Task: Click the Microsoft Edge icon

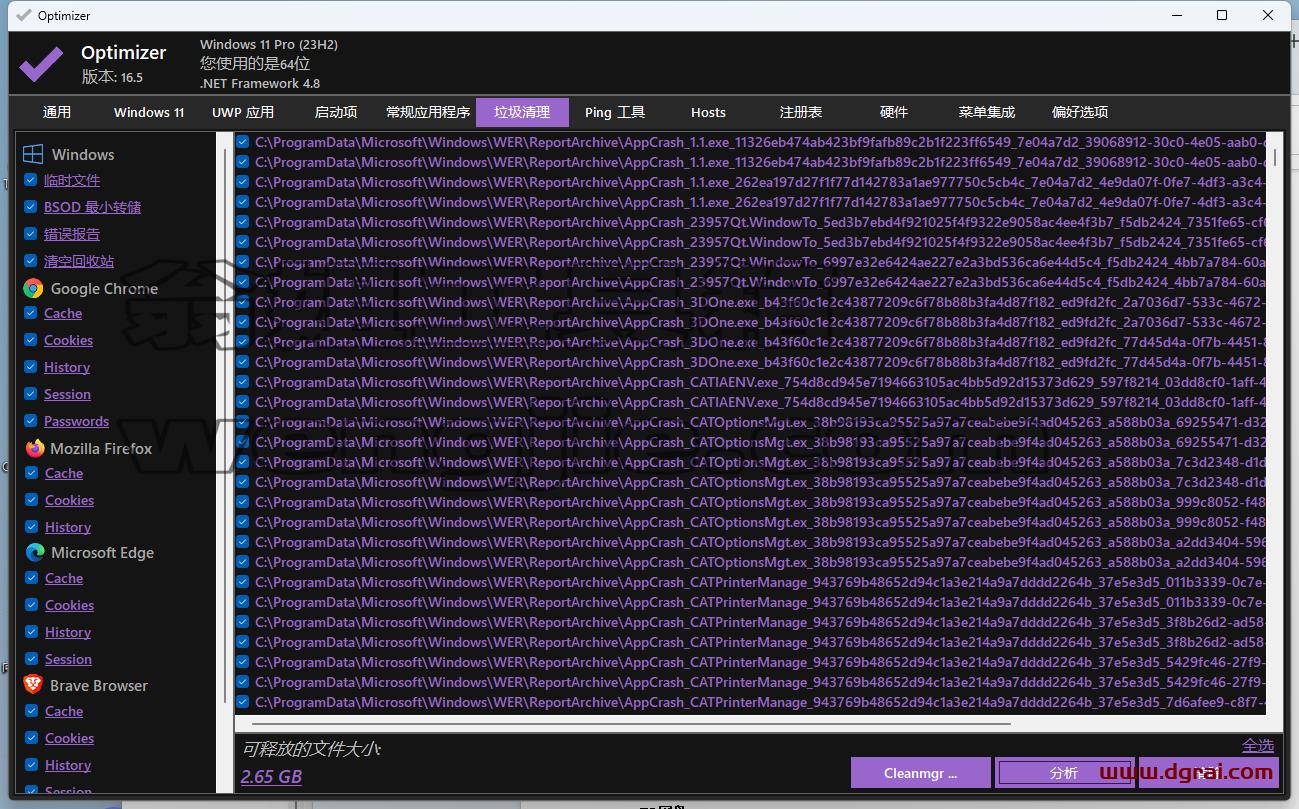Action: pos(35,552)
